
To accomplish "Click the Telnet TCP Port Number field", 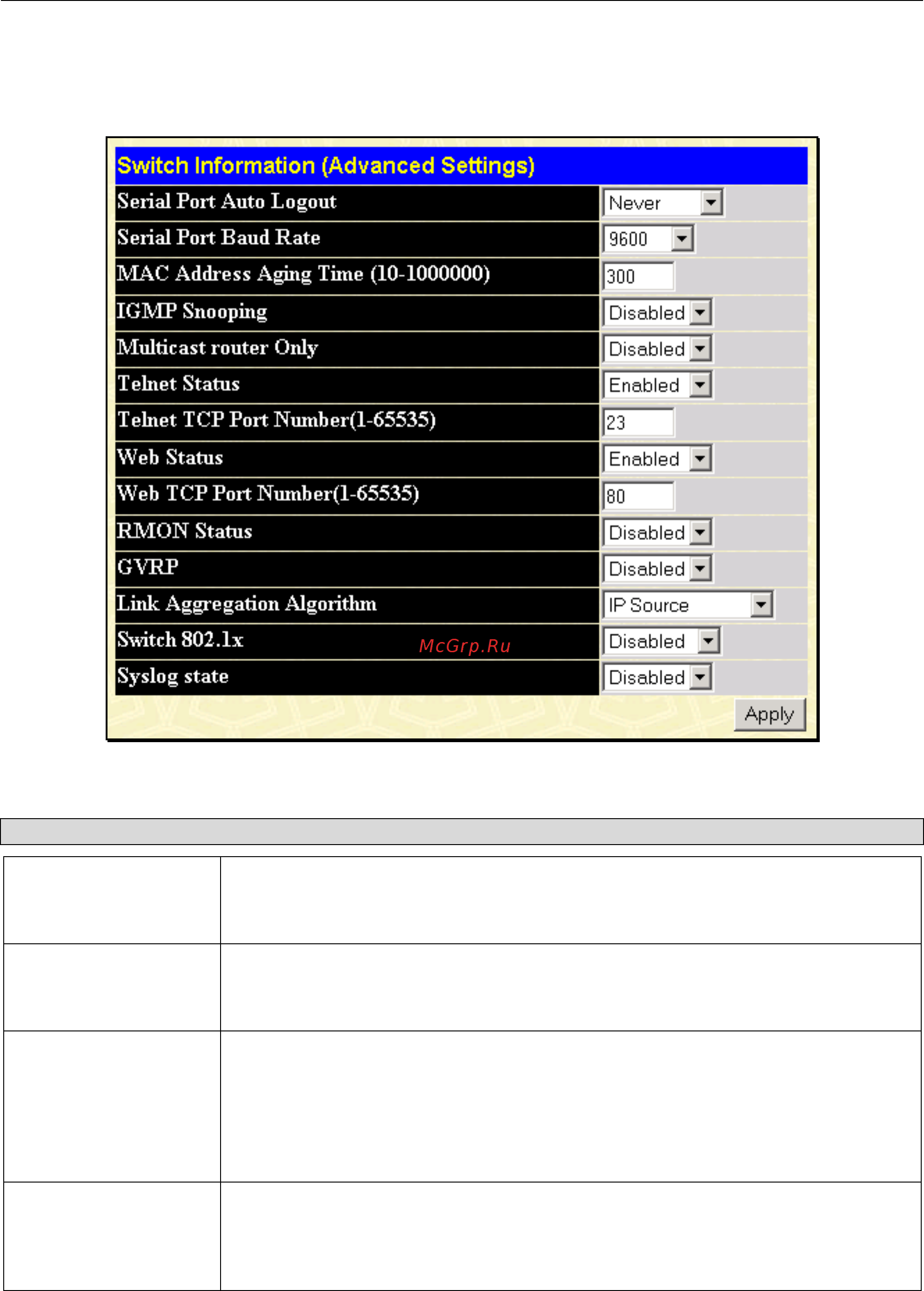I will 639,422.
